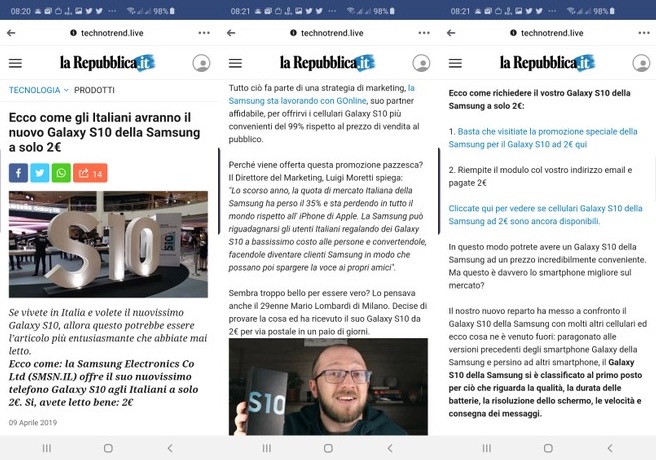The width and height of the screenshot is (656, 460).
Task: Open hamburger menu in first screen
Action: click(15, 63)
